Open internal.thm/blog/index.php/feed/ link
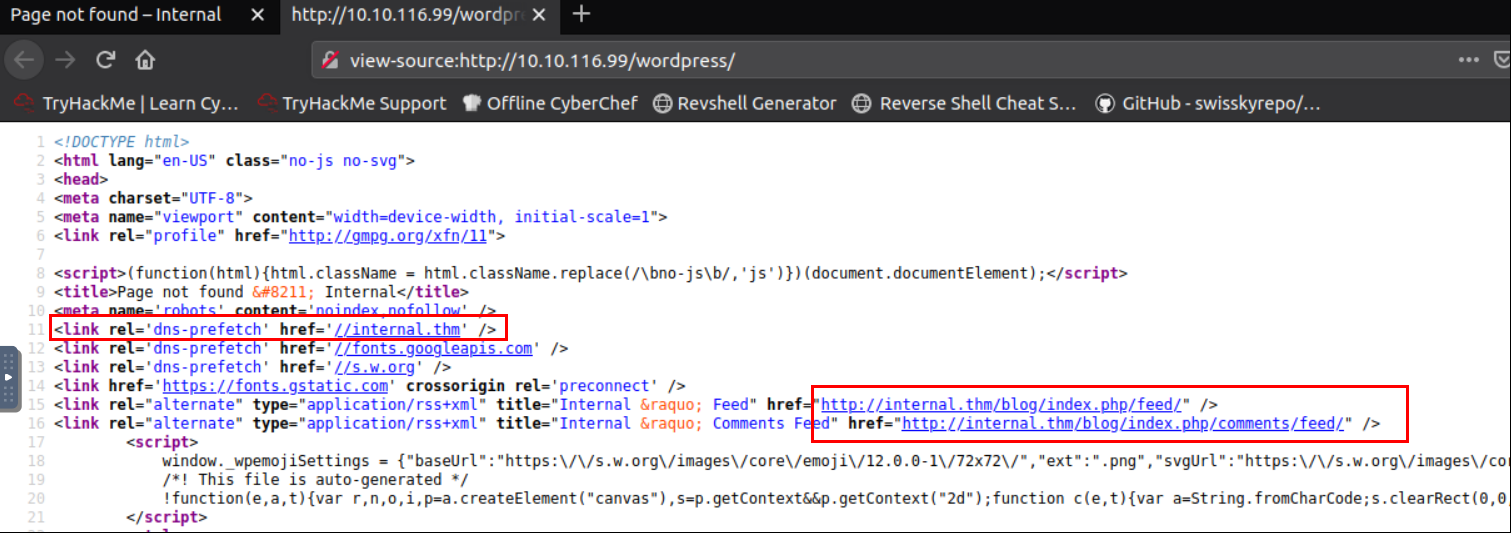The image size is (1511, 533). pos(1002,404)
